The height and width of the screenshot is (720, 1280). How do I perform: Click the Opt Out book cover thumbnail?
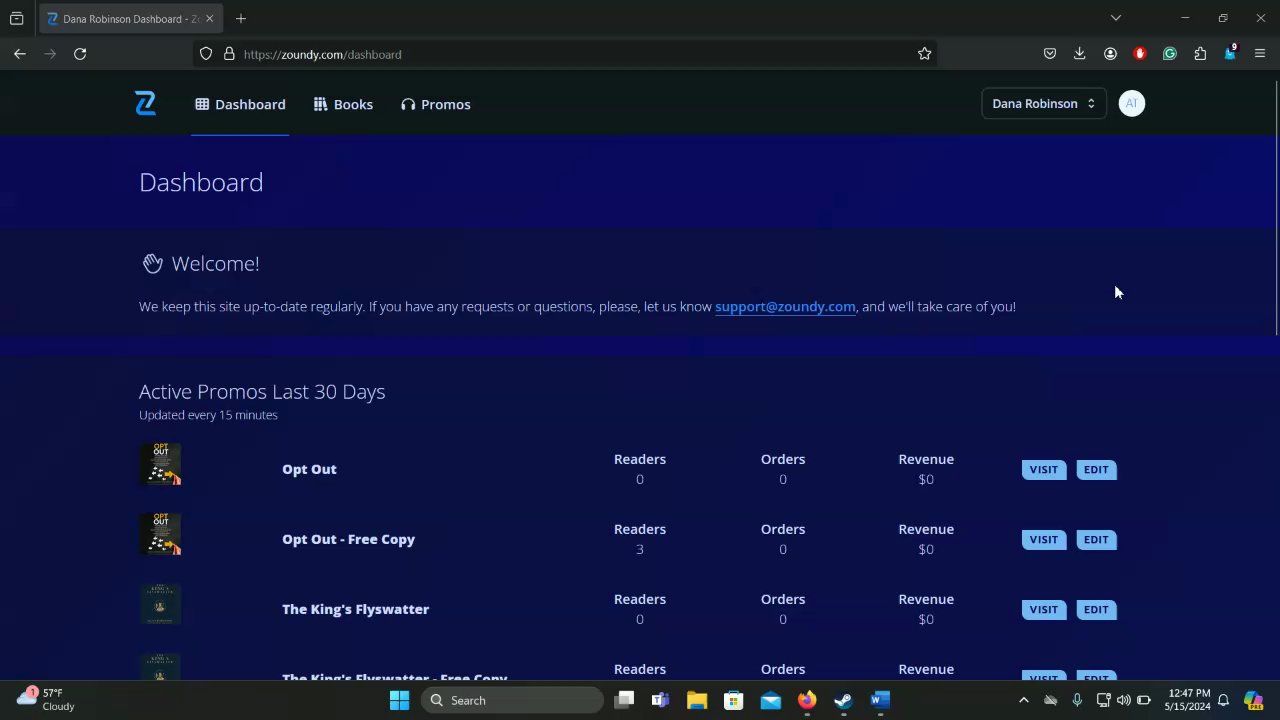[x=160, y=465]
